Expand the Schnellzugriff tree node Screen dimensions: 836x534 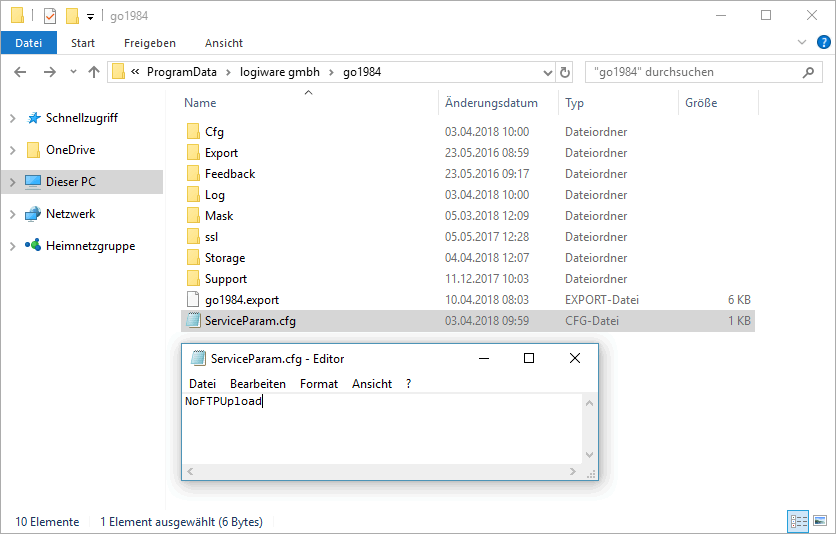12,118
